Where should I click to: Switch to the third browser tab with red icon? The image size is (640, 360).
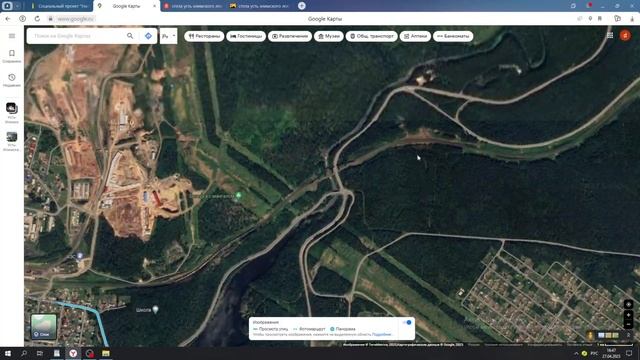(x=193, y=6)
